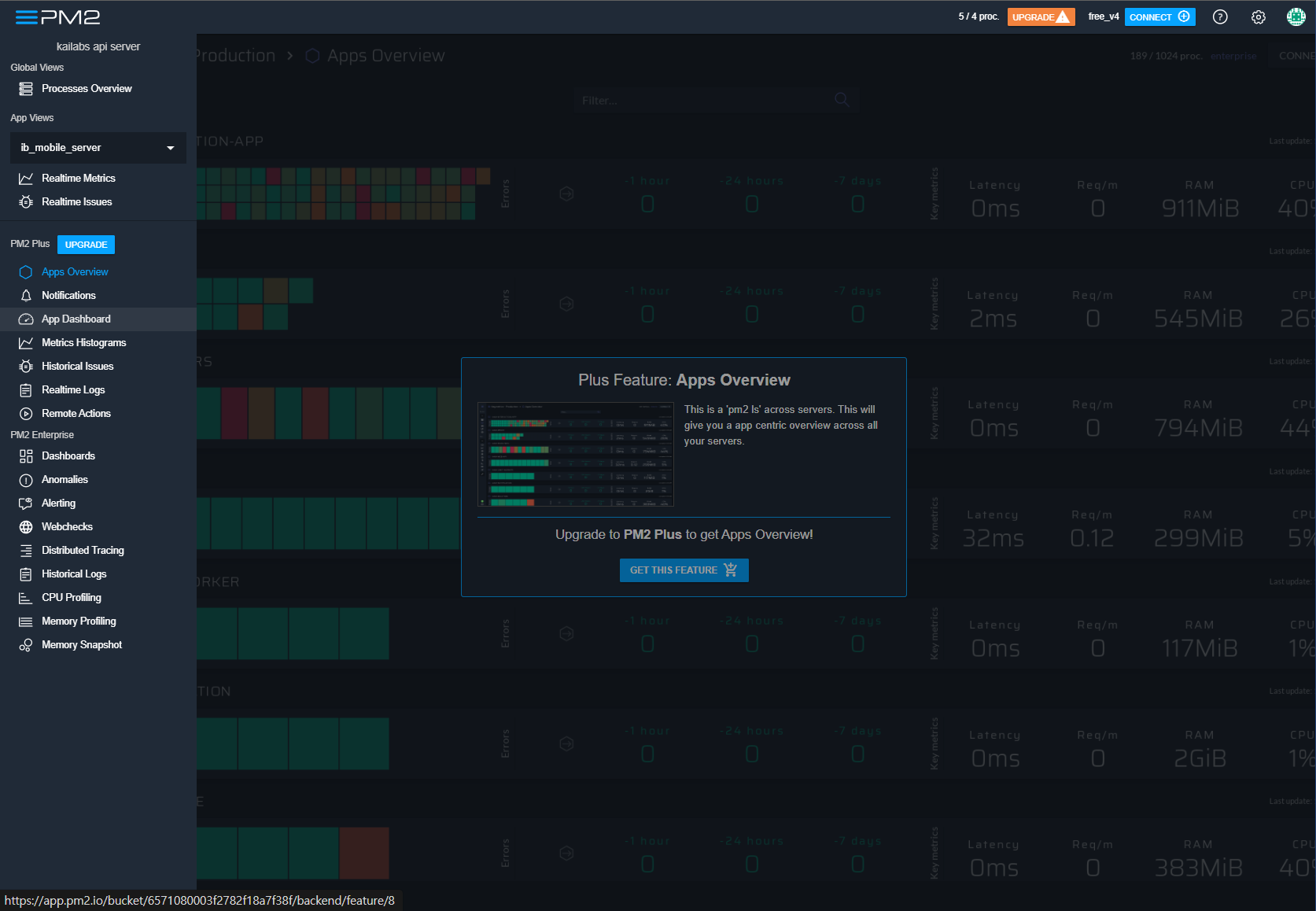The image size is (1316, 911).
Task: Open Realtime Logs page
Action: (x=98, y=390)
